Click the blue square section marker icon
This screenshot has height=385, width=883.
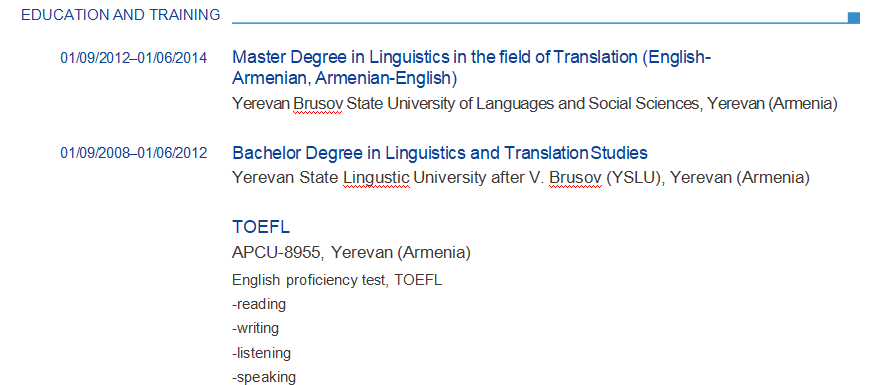854,18
